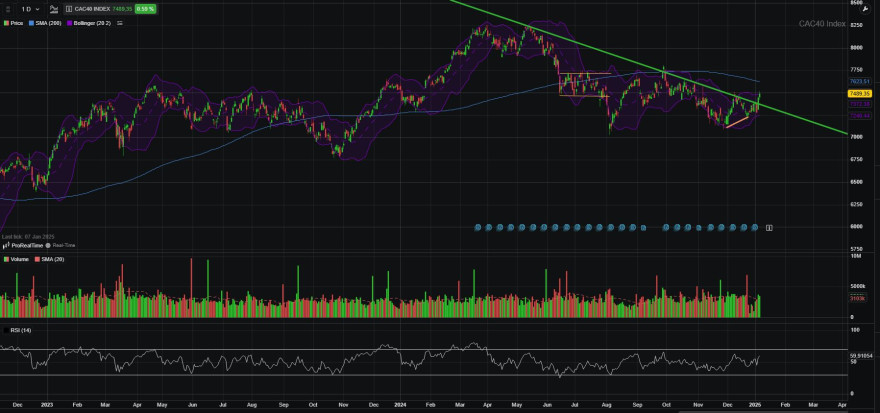
Task: Click the drag handle icon at top-left
Action: 8,9
